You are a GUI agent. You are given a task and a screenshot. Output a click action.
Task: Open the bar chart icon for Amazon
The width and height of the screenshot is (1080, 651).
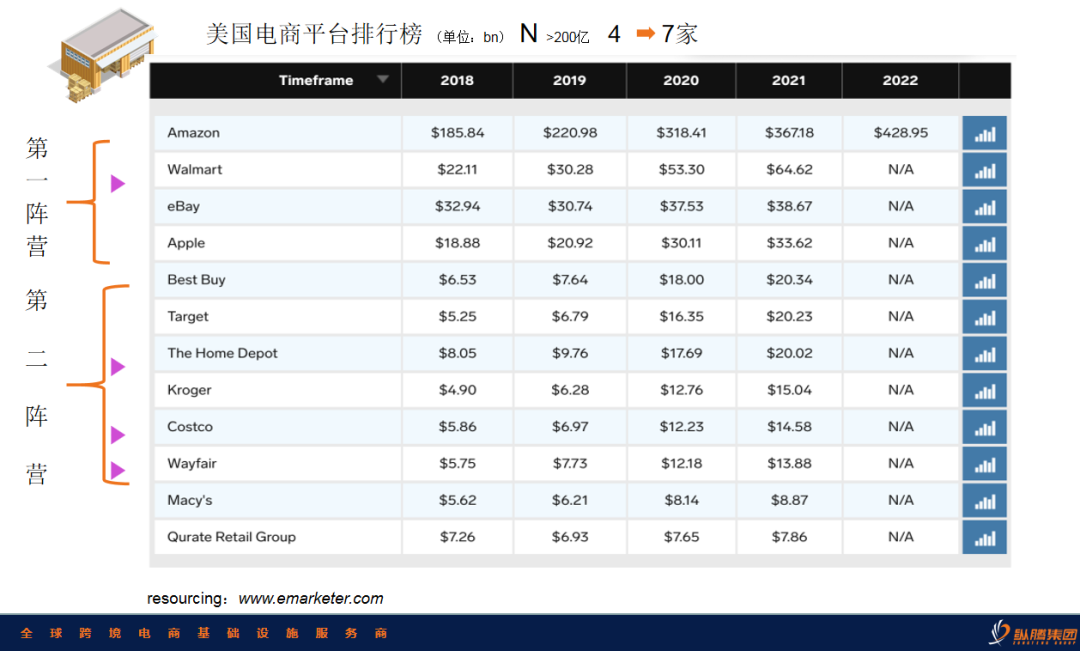click(x=984, y=133)
